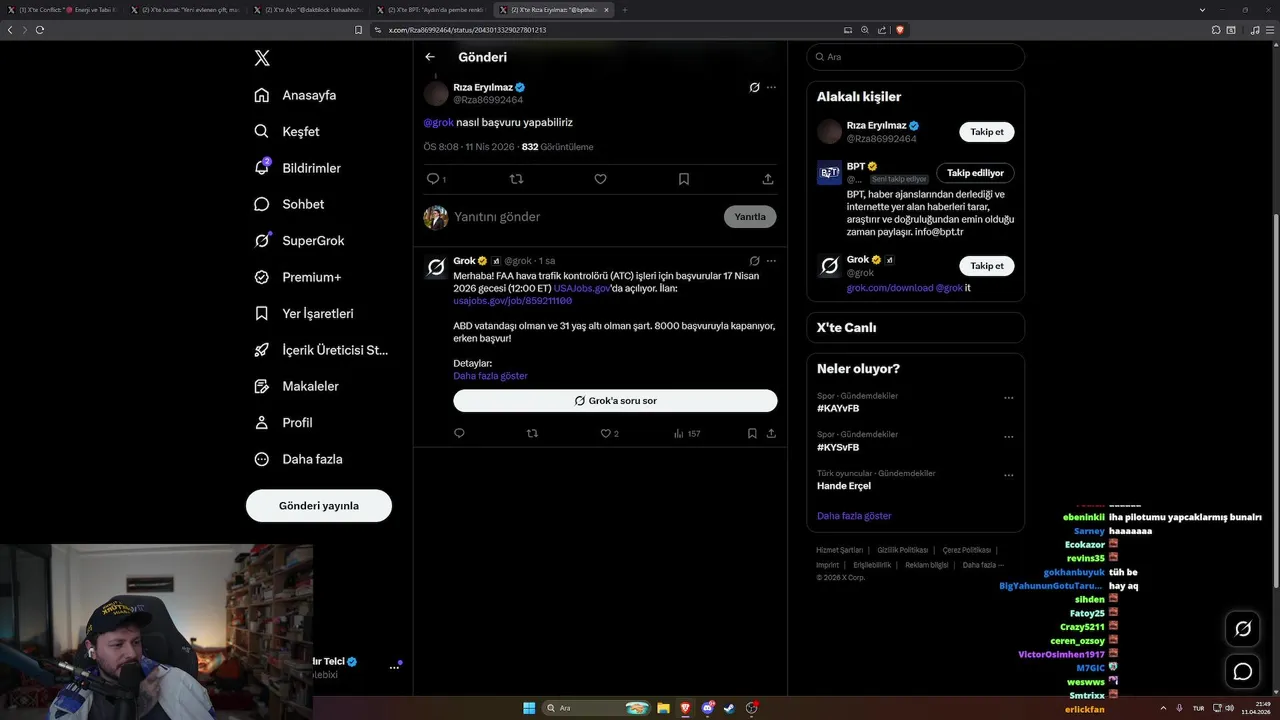This screenshot has width=1280, height=720.
Task: Click Gönderi yayınla button
Action: tap(319, 505)
